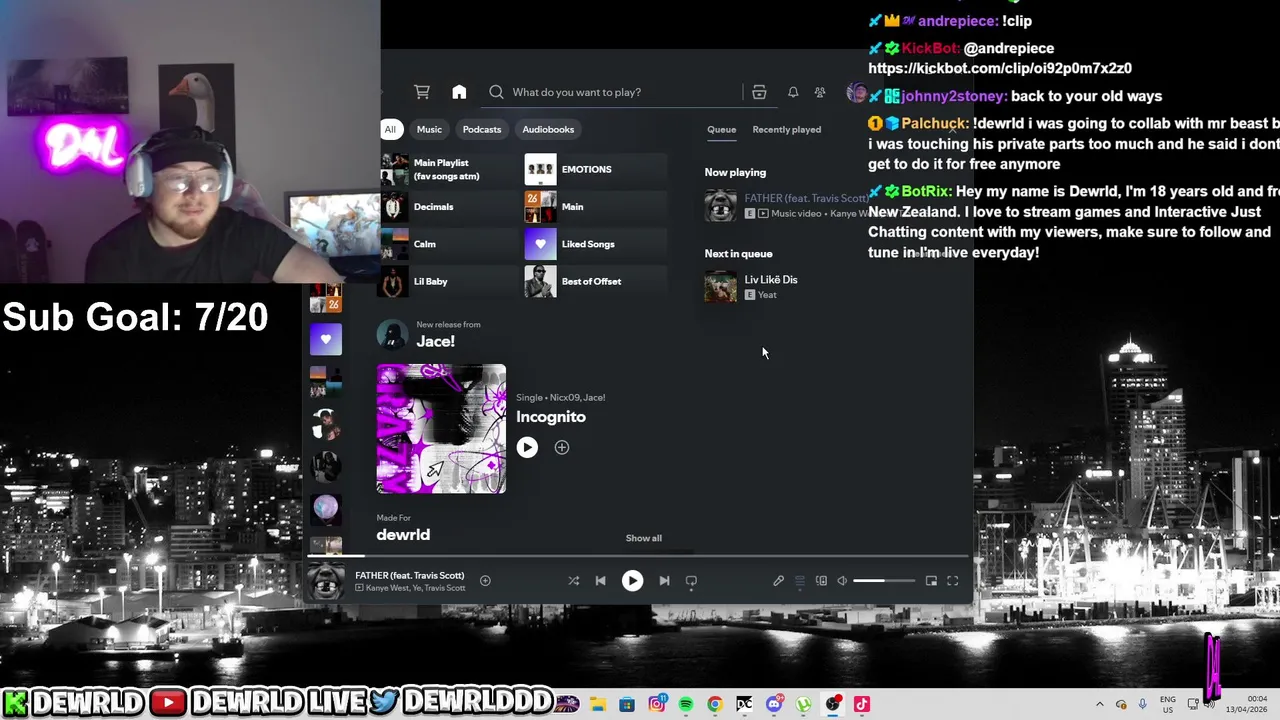This screenshot has height=720, width=1280.
Task: Play the Incognito single
Action: point(527,448)
